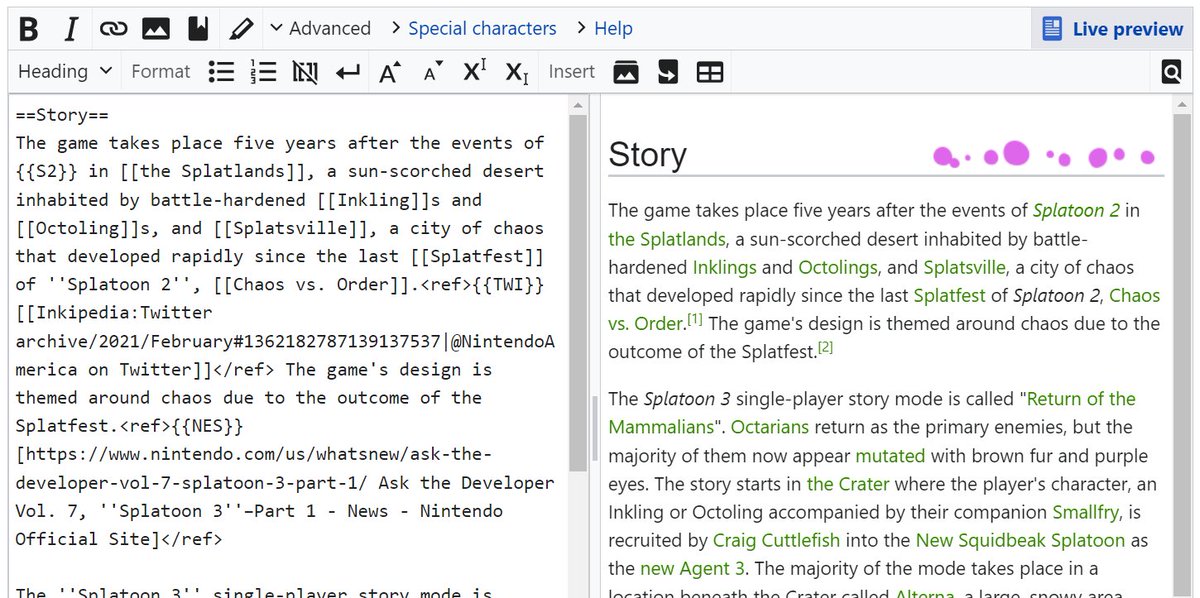Open the Octolings link

(838, 267)
